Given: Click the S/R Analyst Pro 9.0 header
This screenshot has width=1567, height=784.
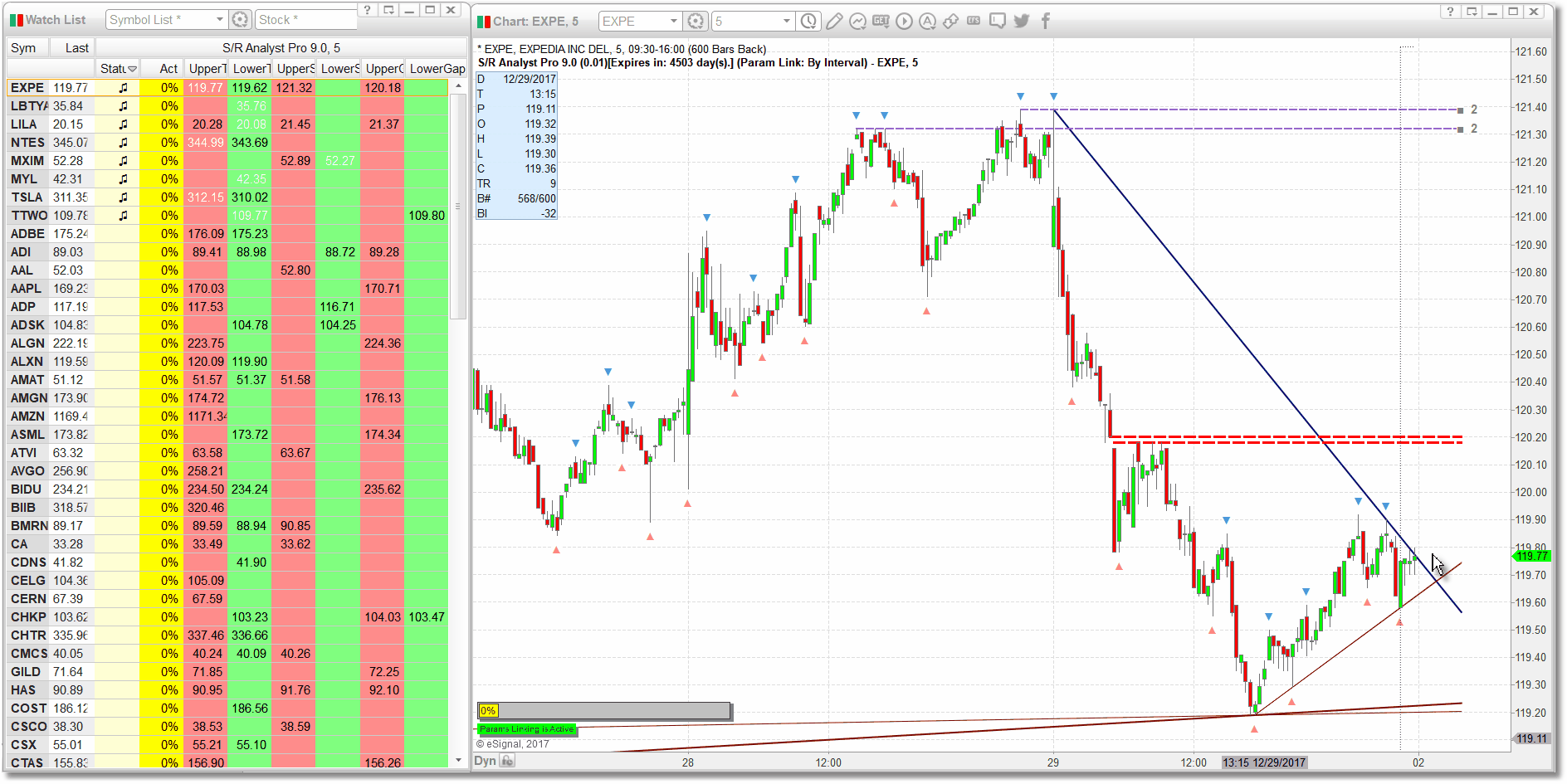Looking at the screenshot, I should coord(281,47).
